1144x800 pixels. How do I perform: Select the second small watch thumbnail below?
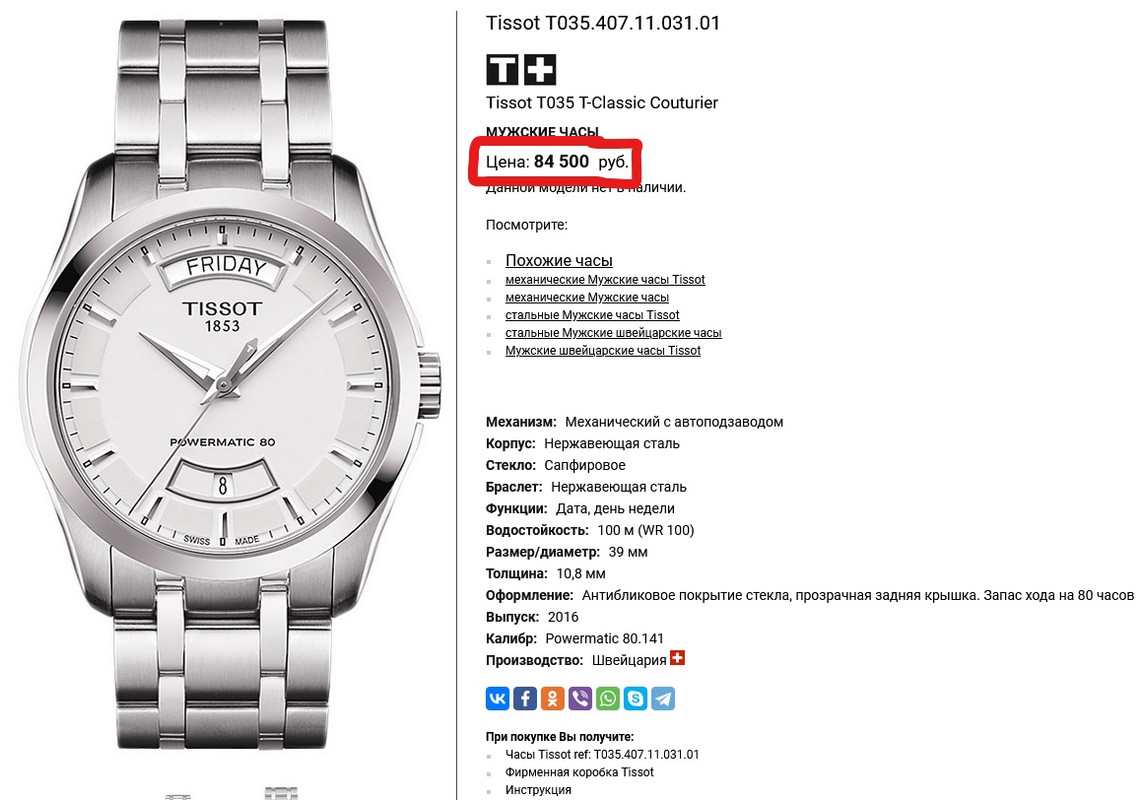281,793
